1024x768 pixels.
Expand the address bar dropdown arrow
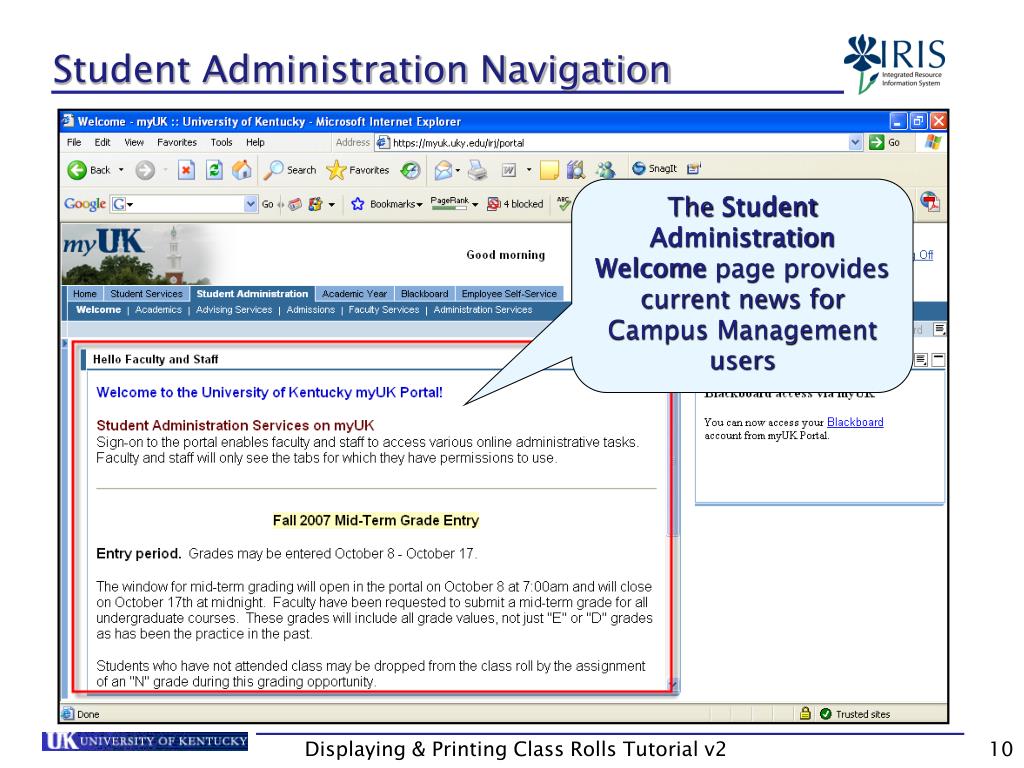(x=856, y=142)
